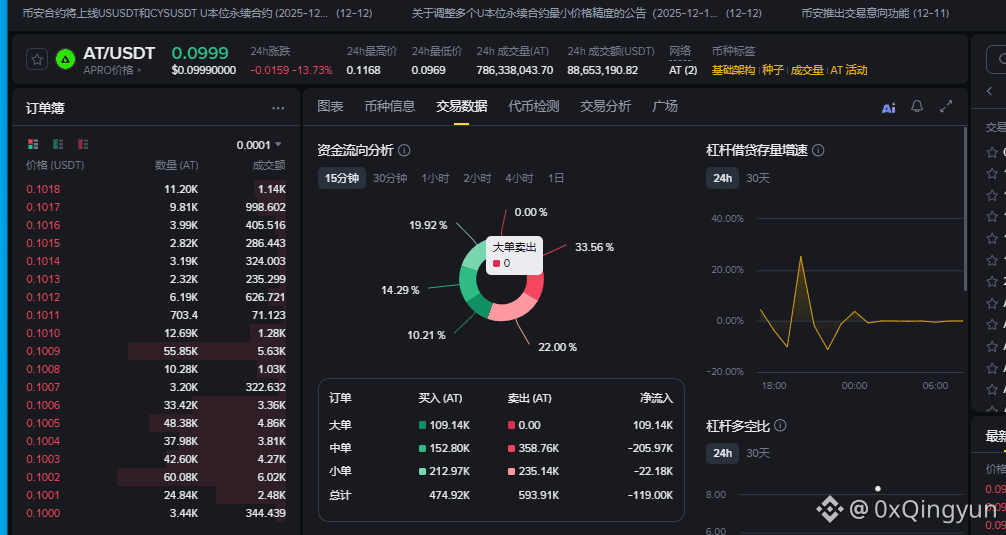Click the current price 0.0999
1006x535 pixels.
[x=200, y=53]
